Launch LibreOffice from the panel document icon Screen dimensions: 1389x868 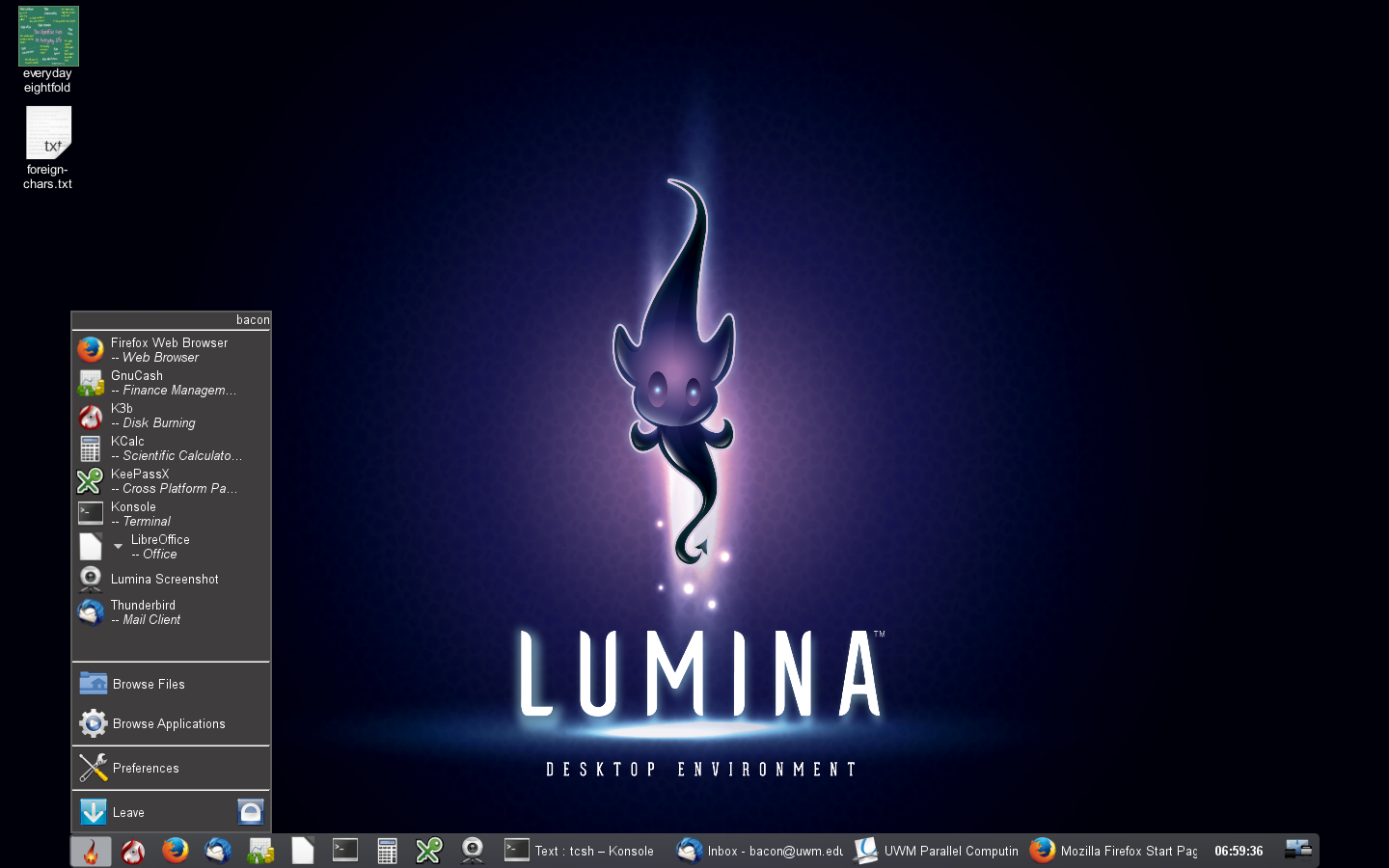click(x=303, y=851)
